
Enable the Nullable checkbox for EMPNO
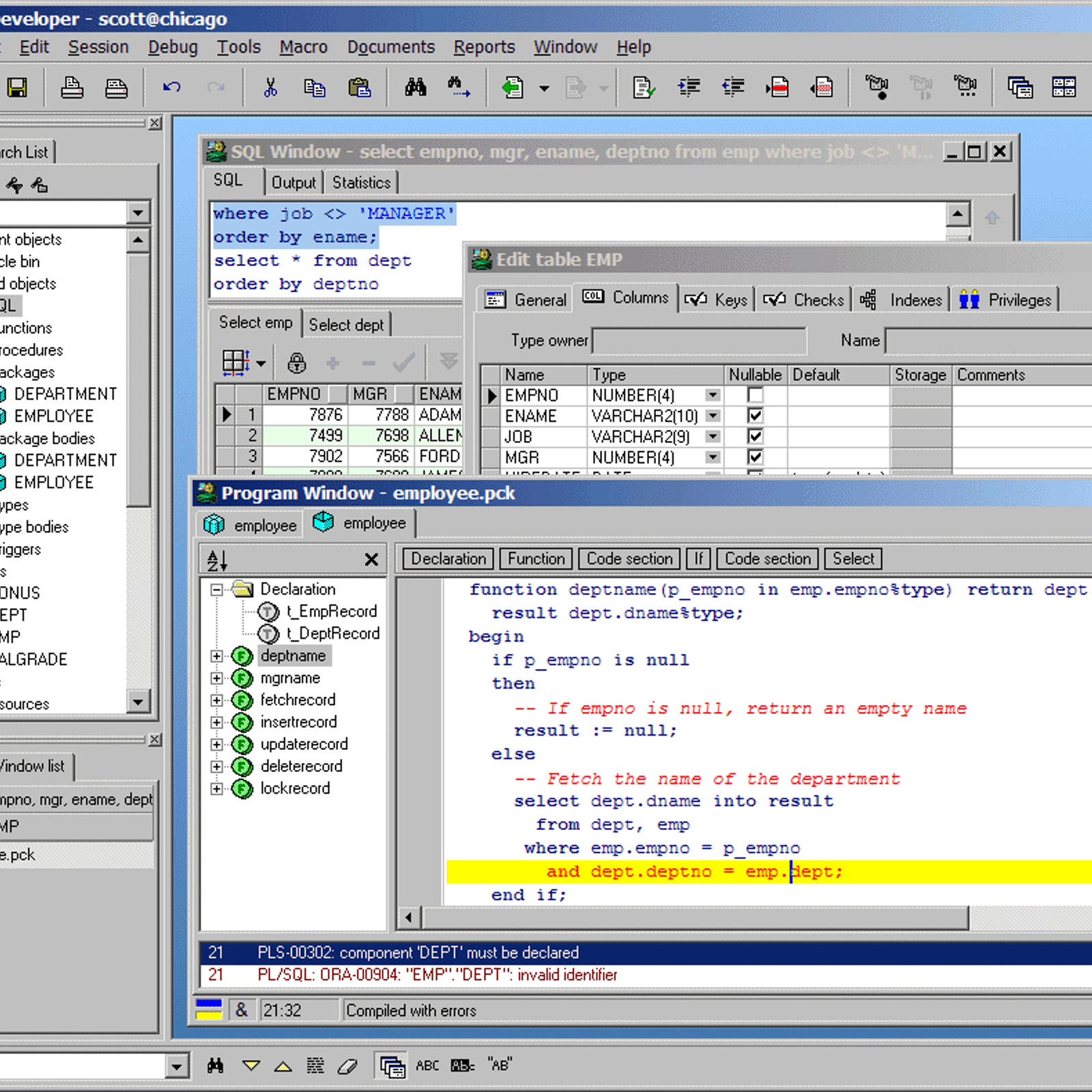pos(755,394)
